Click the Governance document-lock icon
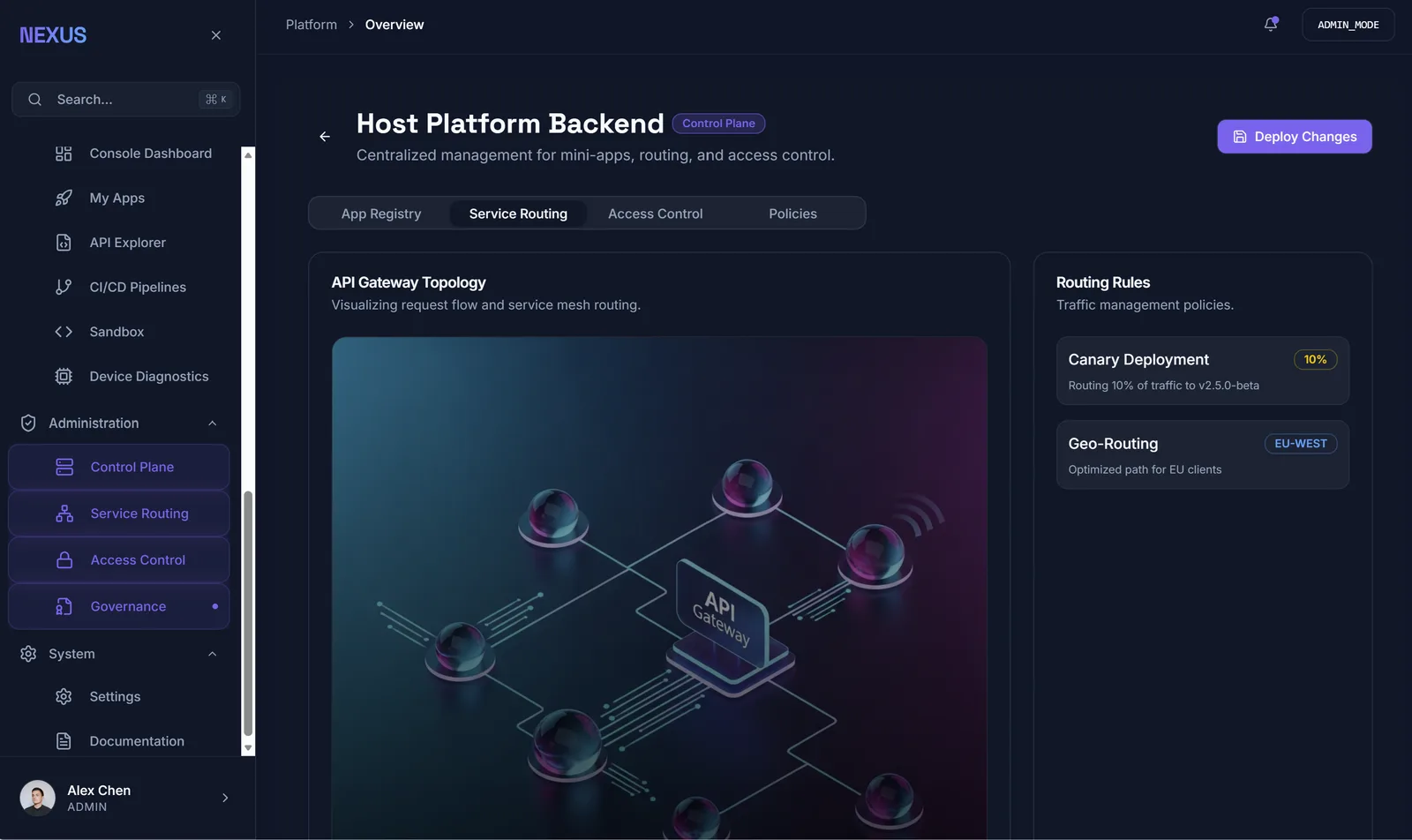Image resolution: width=1412 pixels, height=840 pixels. (64, 606)
